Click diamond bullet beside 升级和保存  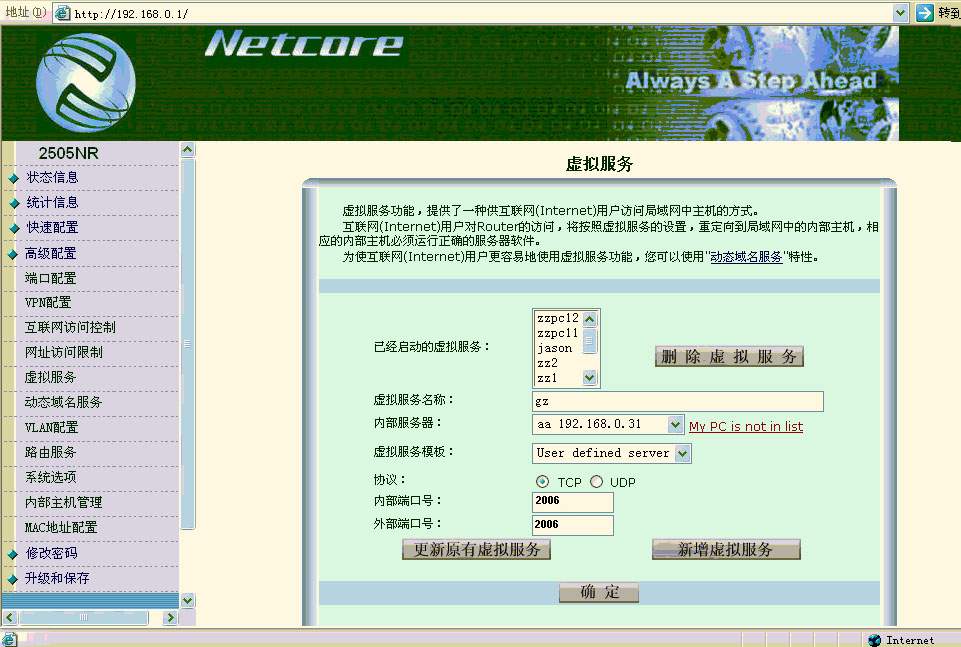point(14,580)
